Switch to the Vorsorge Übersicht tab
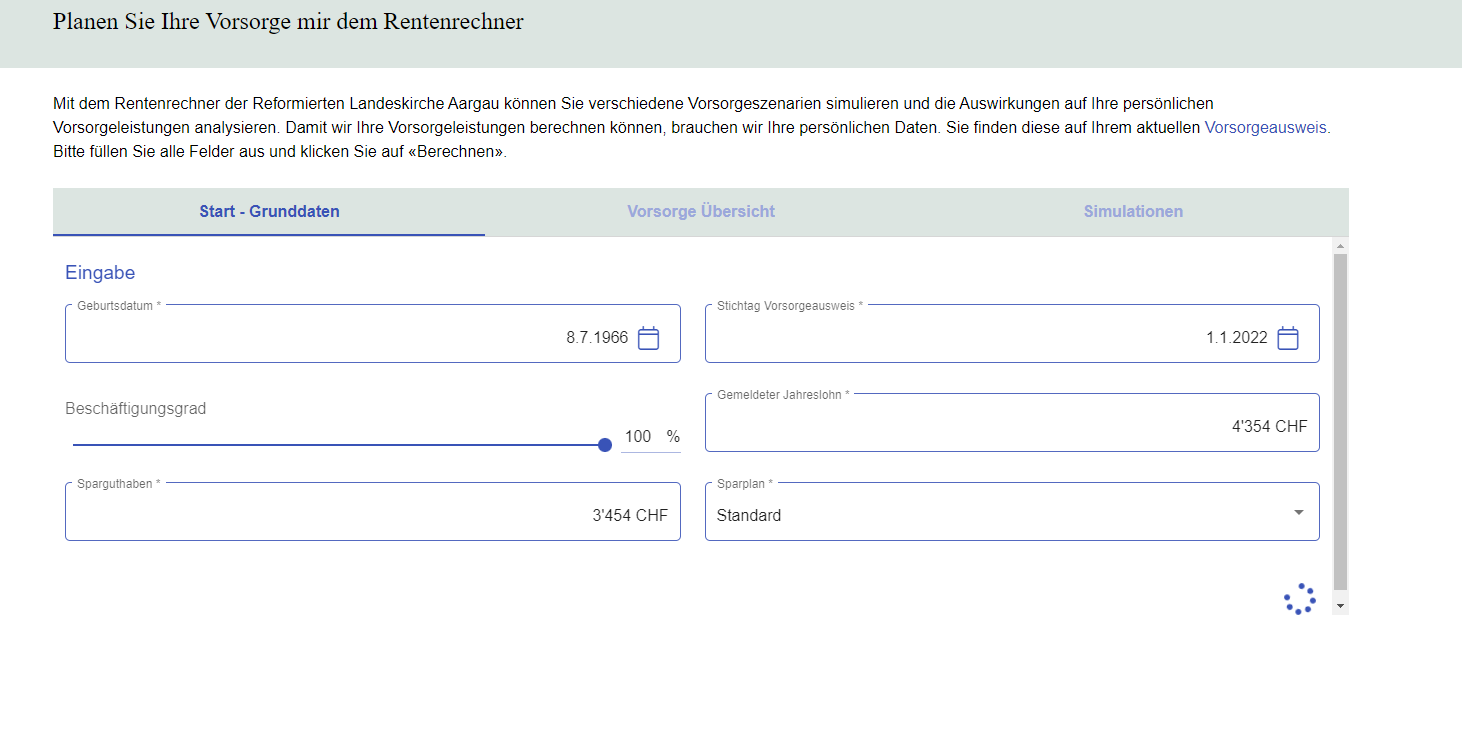The image size is (1462, 743). [x=700, y=212]
